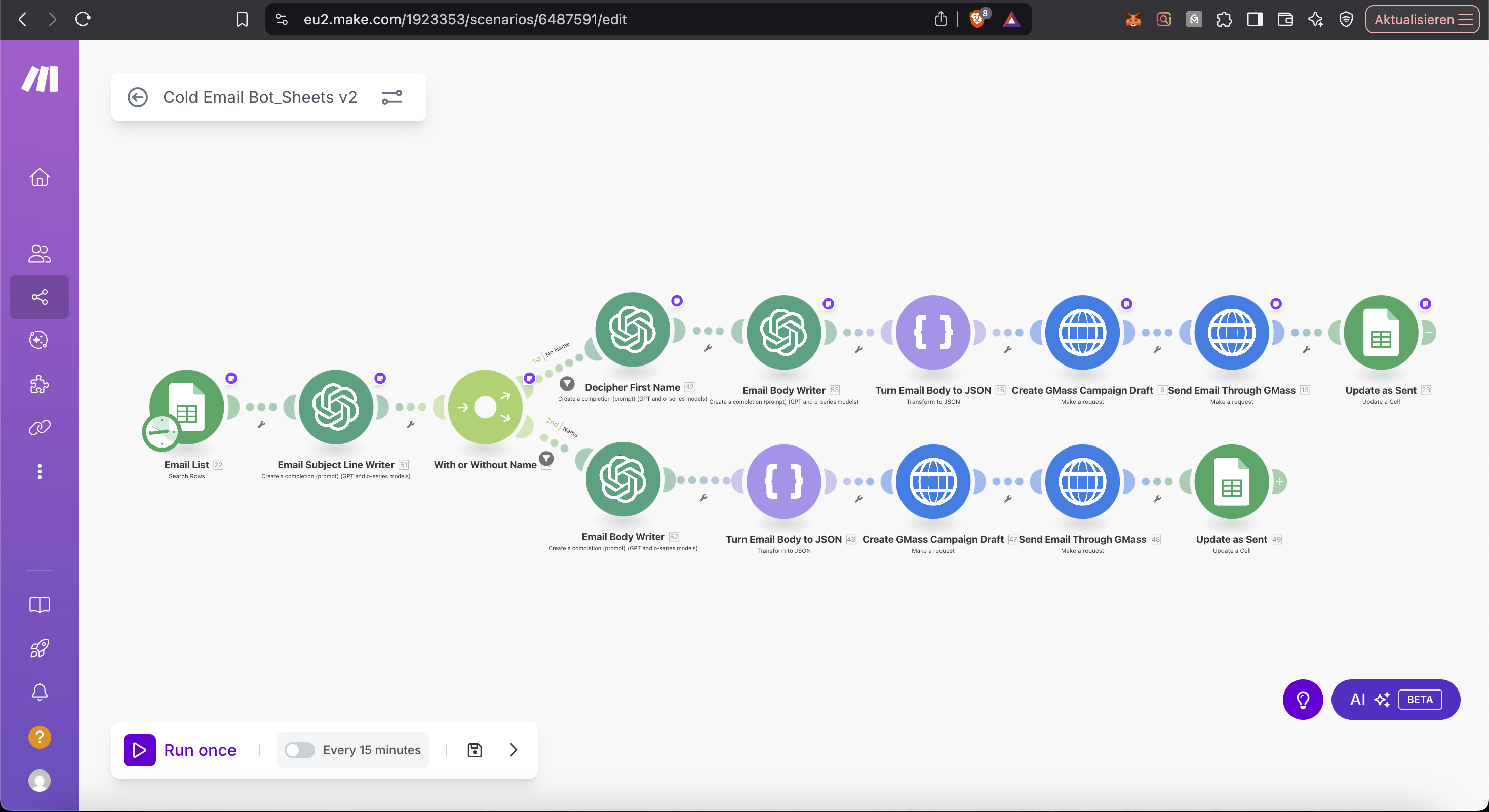Open More options in the left sidebar
The height and width of the screenshot is (812, 1489).
click(40, 472)
